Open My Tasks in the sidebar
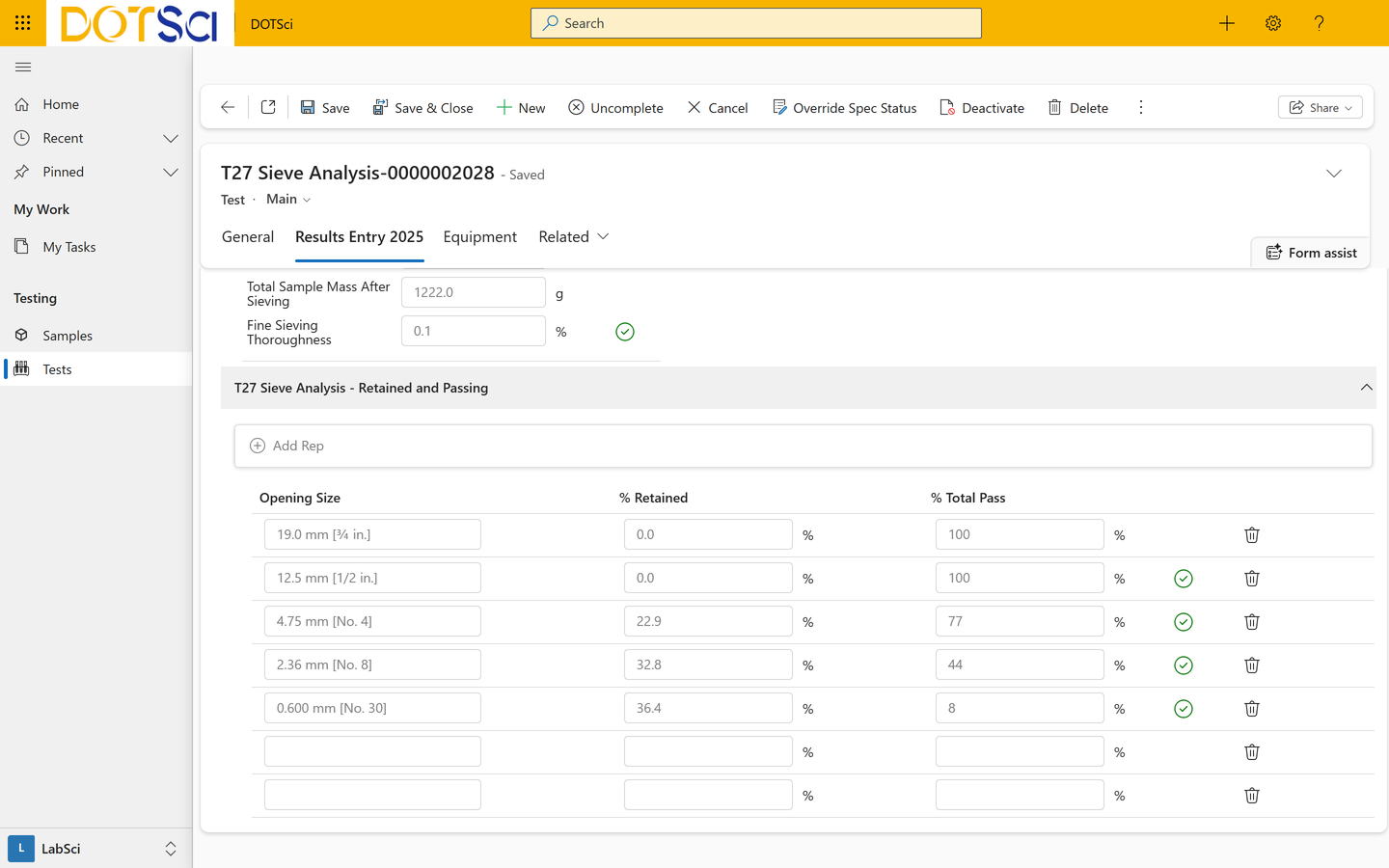Viewport: 1389px width, 868px height. (96, 247)
